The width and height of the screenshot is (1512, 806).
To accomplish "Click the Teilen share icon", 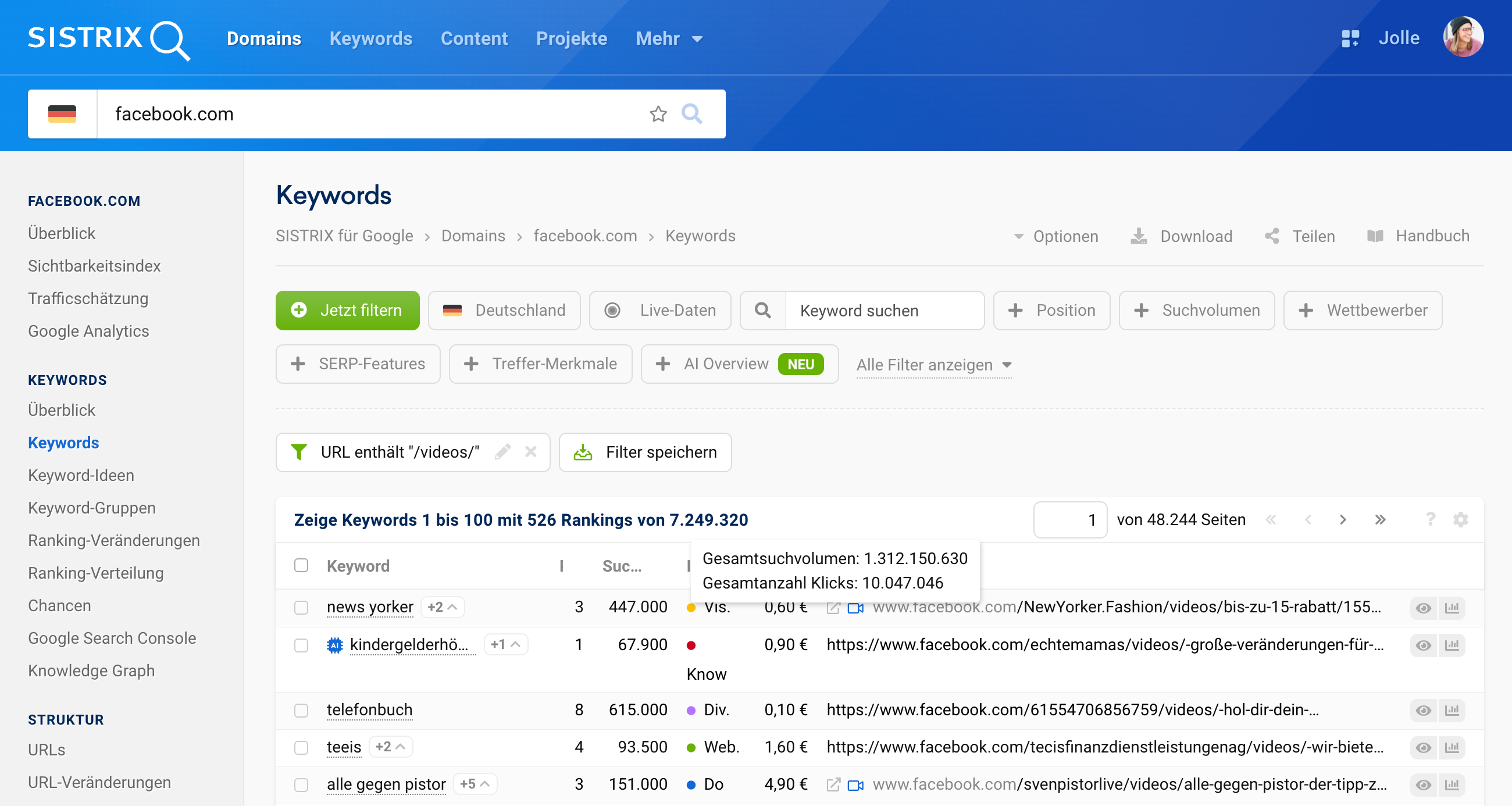I will (x=1272, y=236).
